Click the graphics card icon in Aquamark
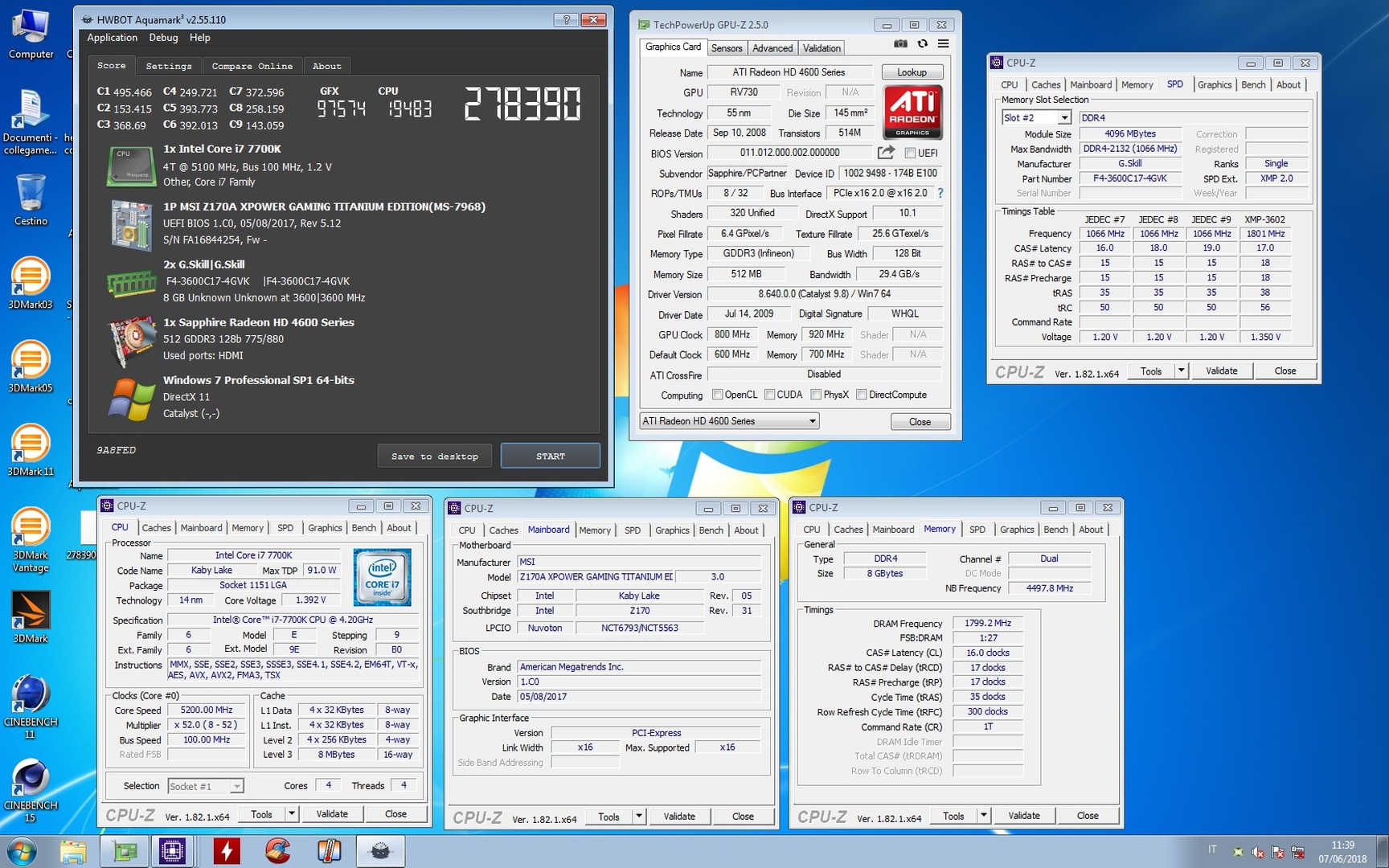The image size is (1389, 868). pyautogui.click(x=132, y=341)
